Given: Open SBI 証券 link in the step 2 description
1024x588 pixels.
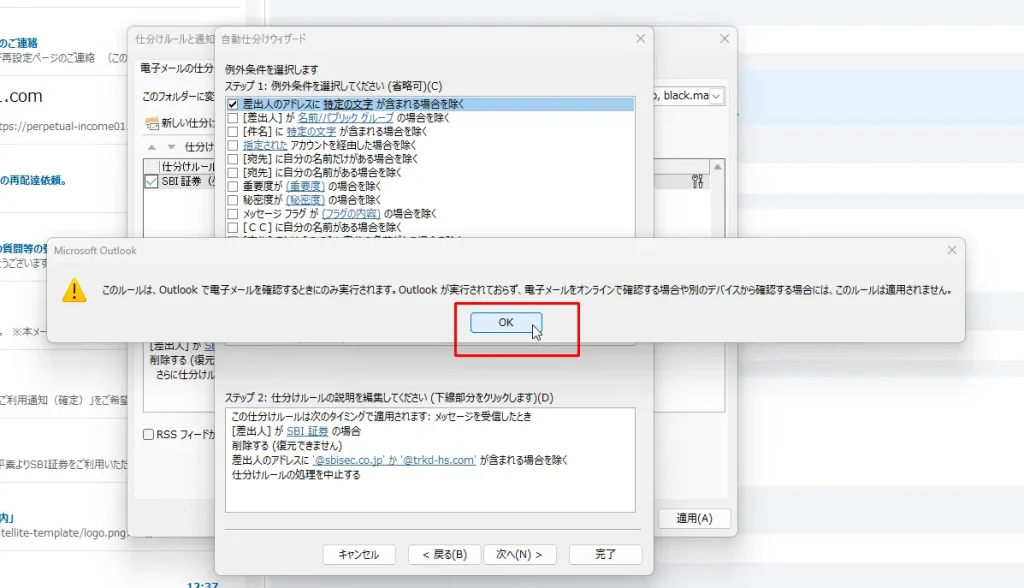Looking at the screenshot, I should tap(307, 431).
